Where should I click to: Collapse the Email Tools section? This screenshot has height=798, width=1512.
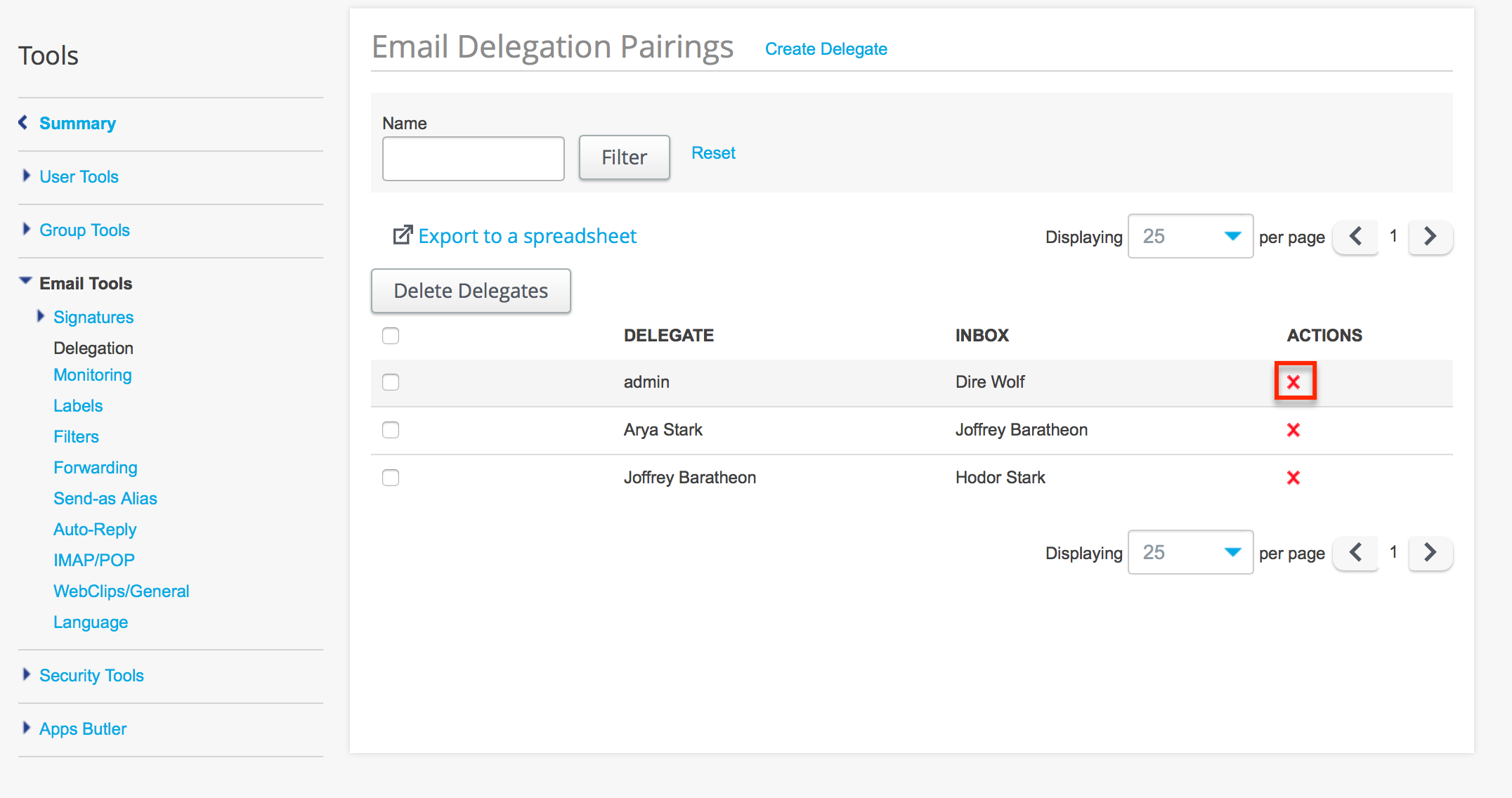click(86, 284)
